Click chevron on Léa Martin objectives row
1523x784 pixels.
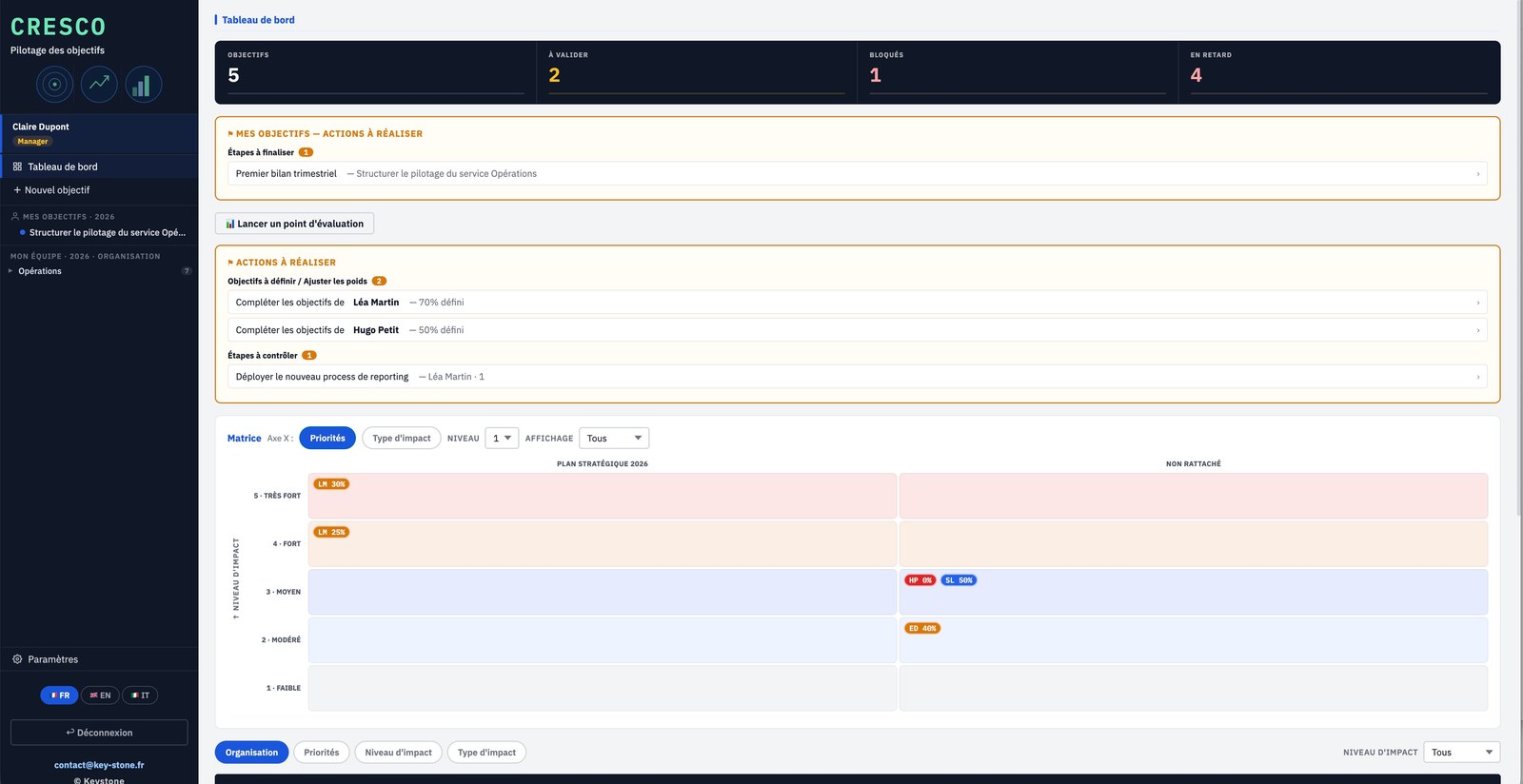pos(1477,303)
